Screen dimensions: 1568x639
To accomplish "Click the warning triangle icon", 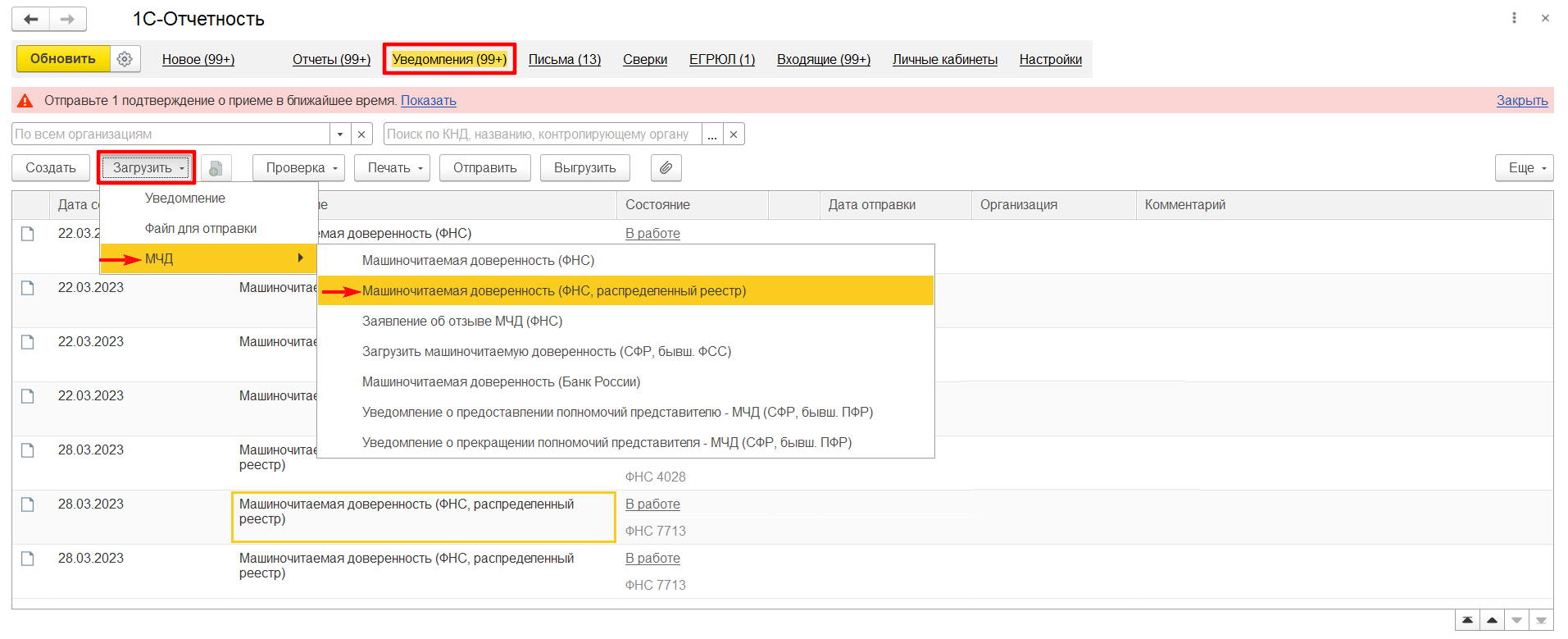I will 25,101.
